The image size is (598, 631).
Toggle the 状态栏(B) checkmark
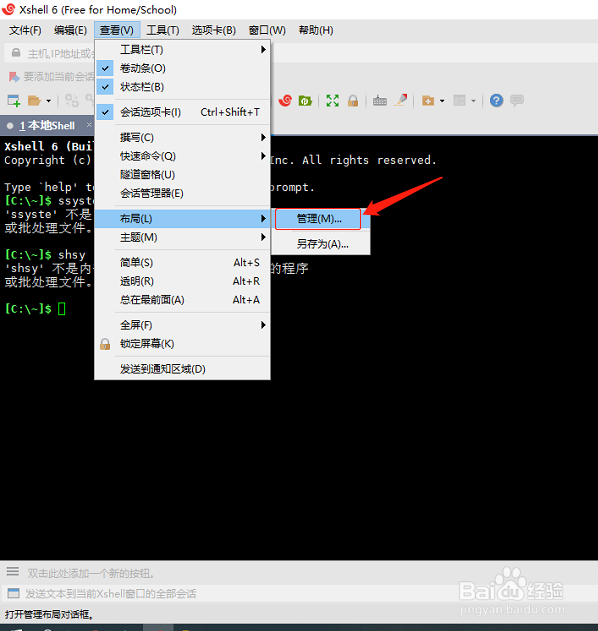pyautogui.click(x=105, y=87)
